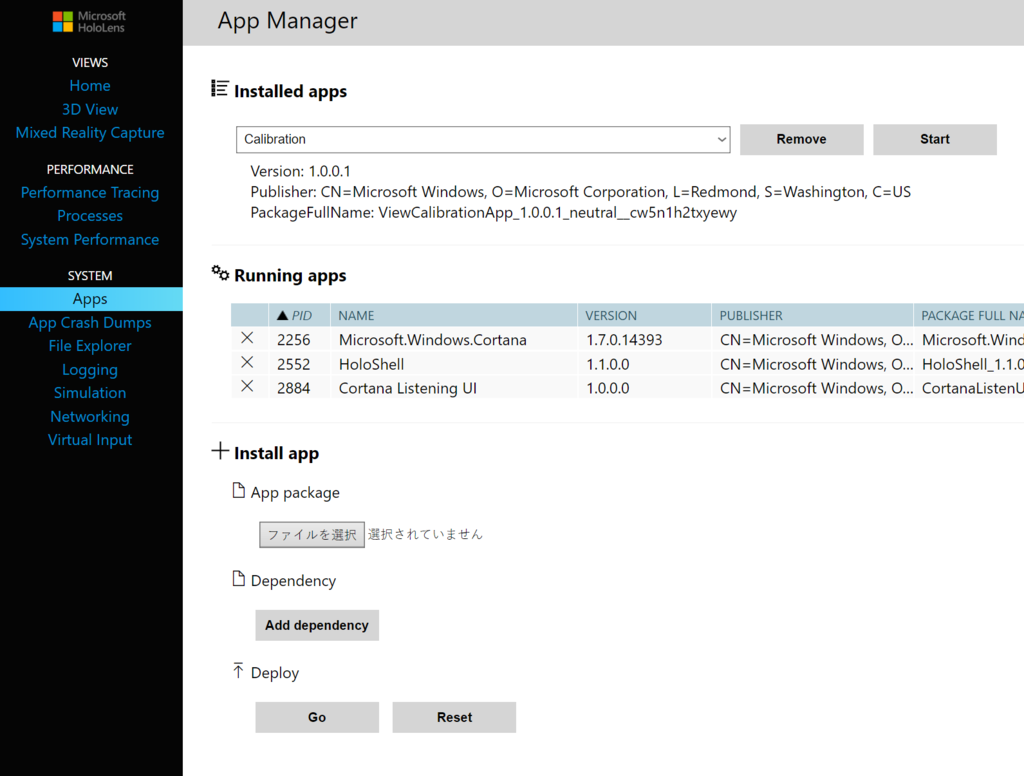The height and width of the screenshot is (776, 1024).
Task: Open Virtual Input page
Action: coord(90,440)
